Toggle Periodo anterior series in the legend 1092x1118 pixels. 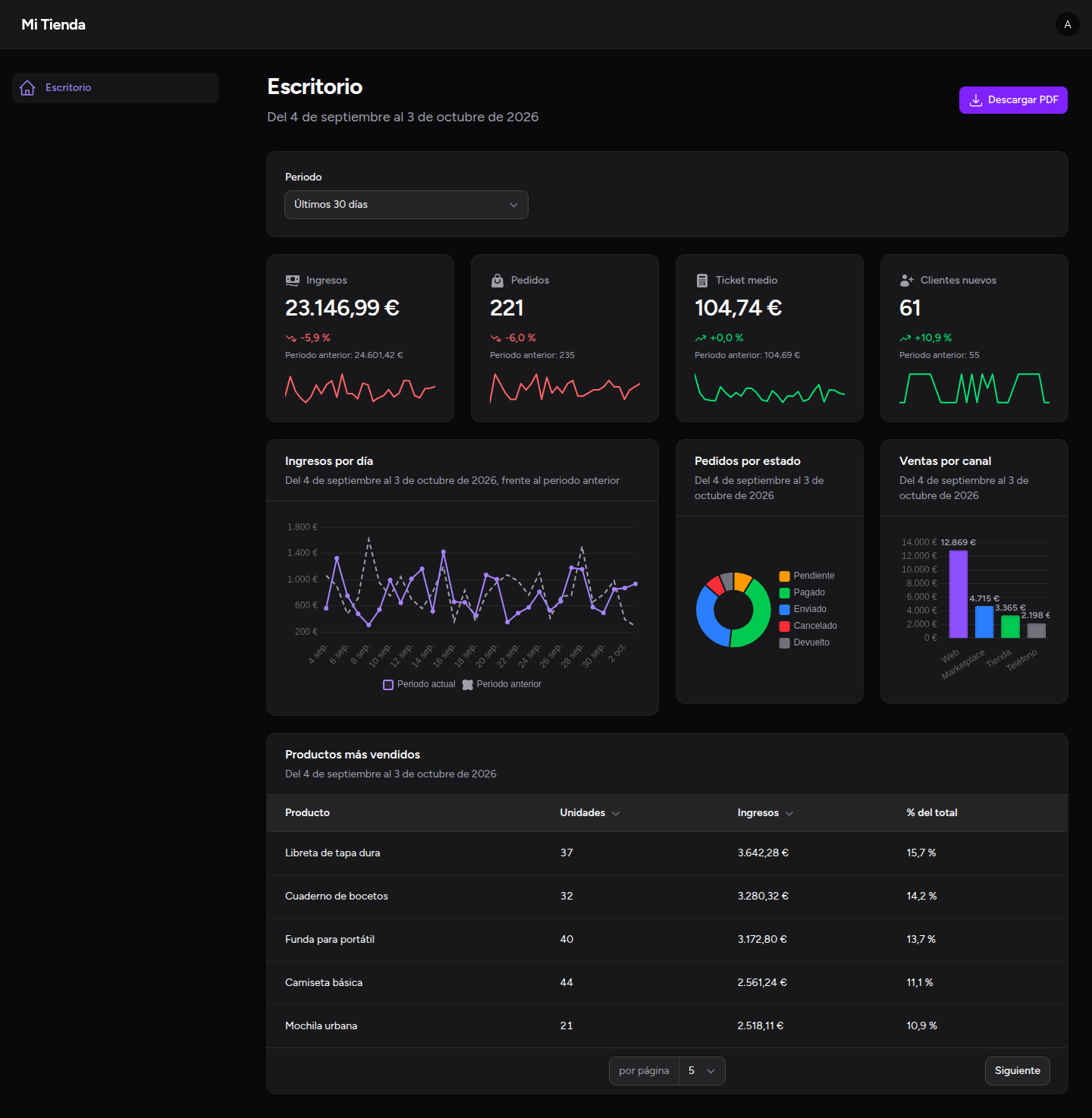(502, 684)
